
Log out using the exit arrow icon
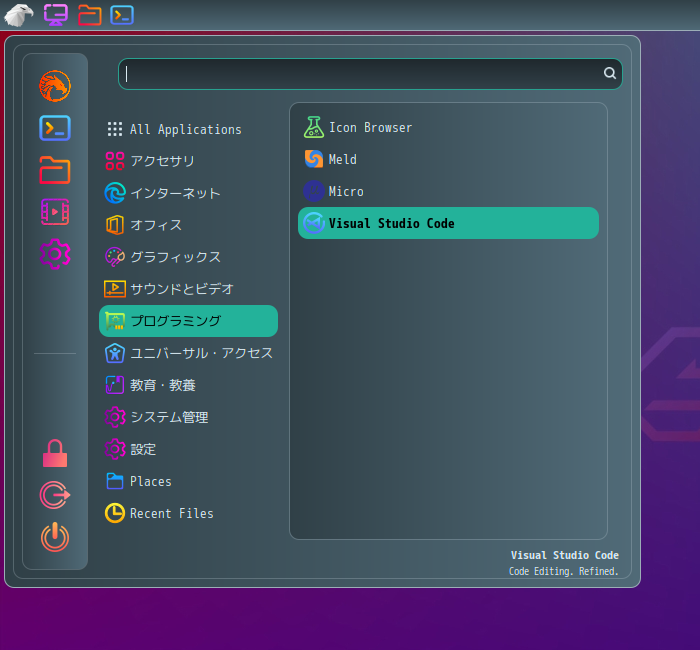pos(55,495)
